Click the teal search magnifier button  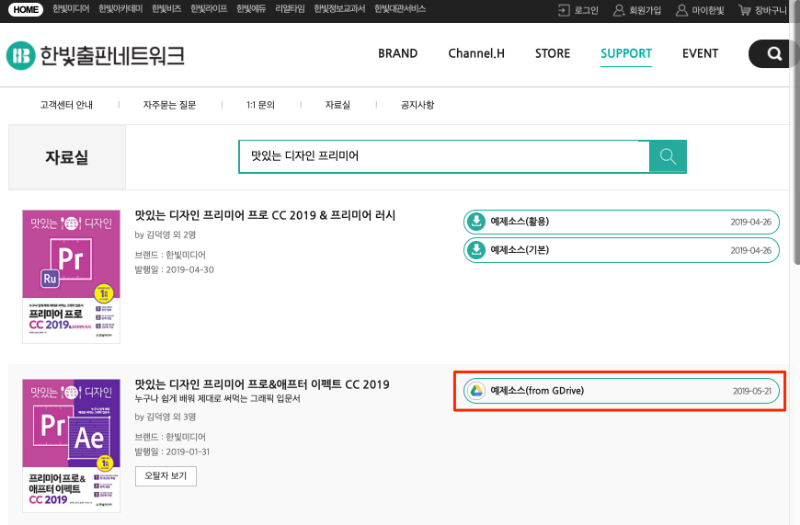pyautogui.click(x=667, y=157)
